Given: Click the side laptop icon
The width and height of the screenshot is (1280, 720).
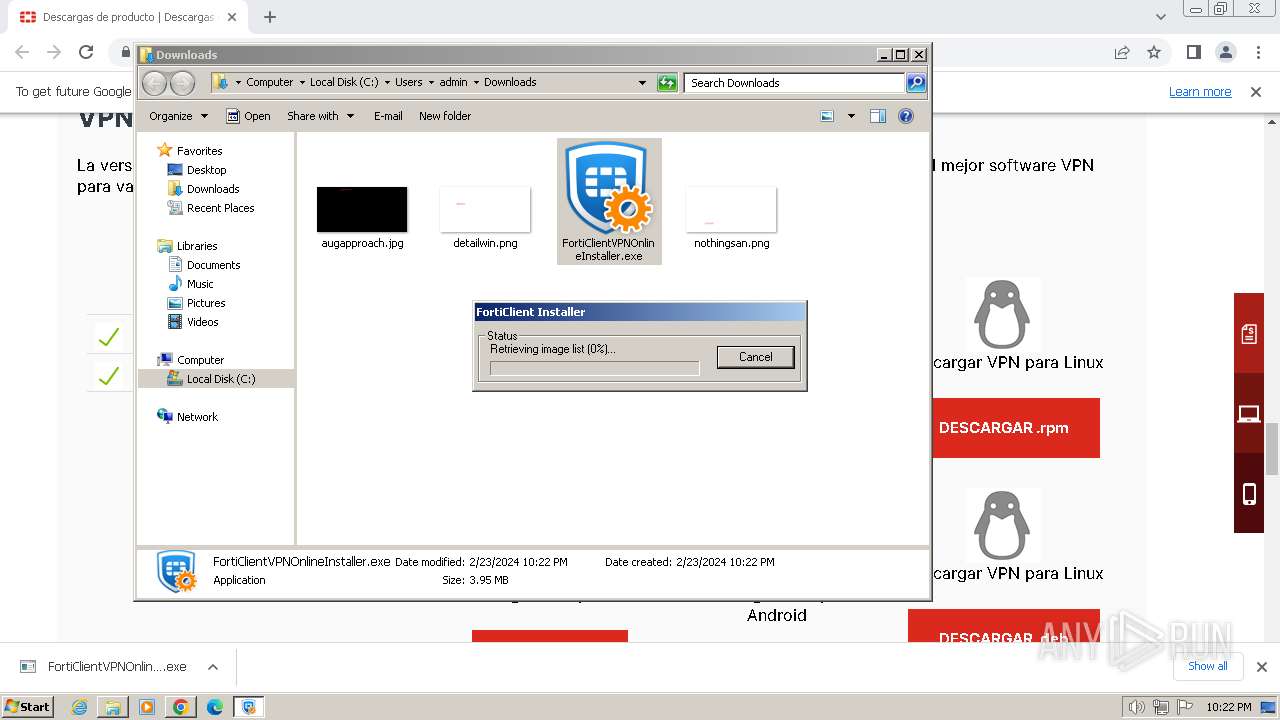Looking at the screenshot, I should click(1249, 413).
